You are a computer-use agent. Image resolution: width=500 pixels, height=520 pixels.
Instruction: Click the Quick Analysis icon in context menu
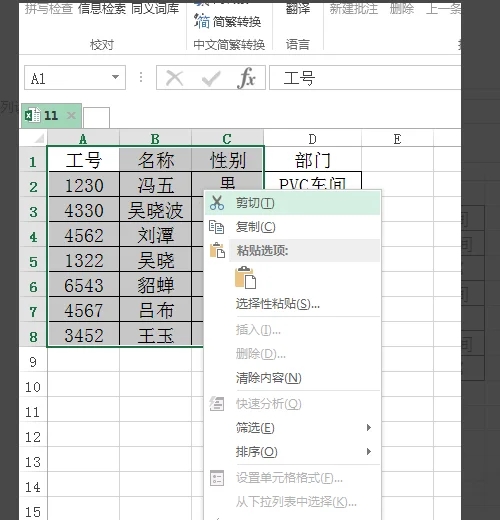[x=217, y=404]
